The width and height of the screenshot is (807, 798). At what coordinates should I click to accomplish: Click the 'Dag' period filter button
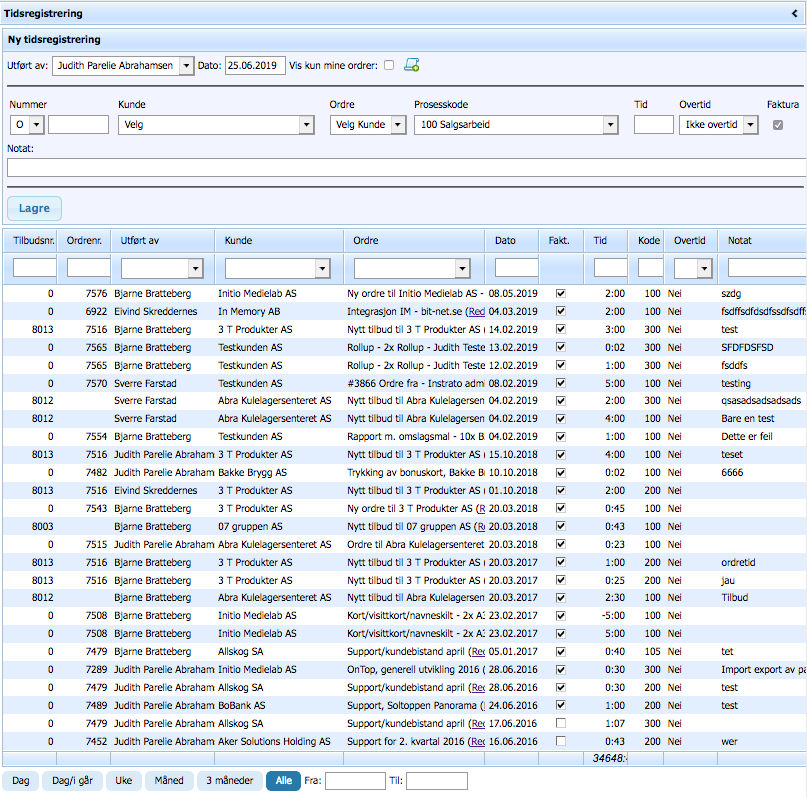pos(20,780)
